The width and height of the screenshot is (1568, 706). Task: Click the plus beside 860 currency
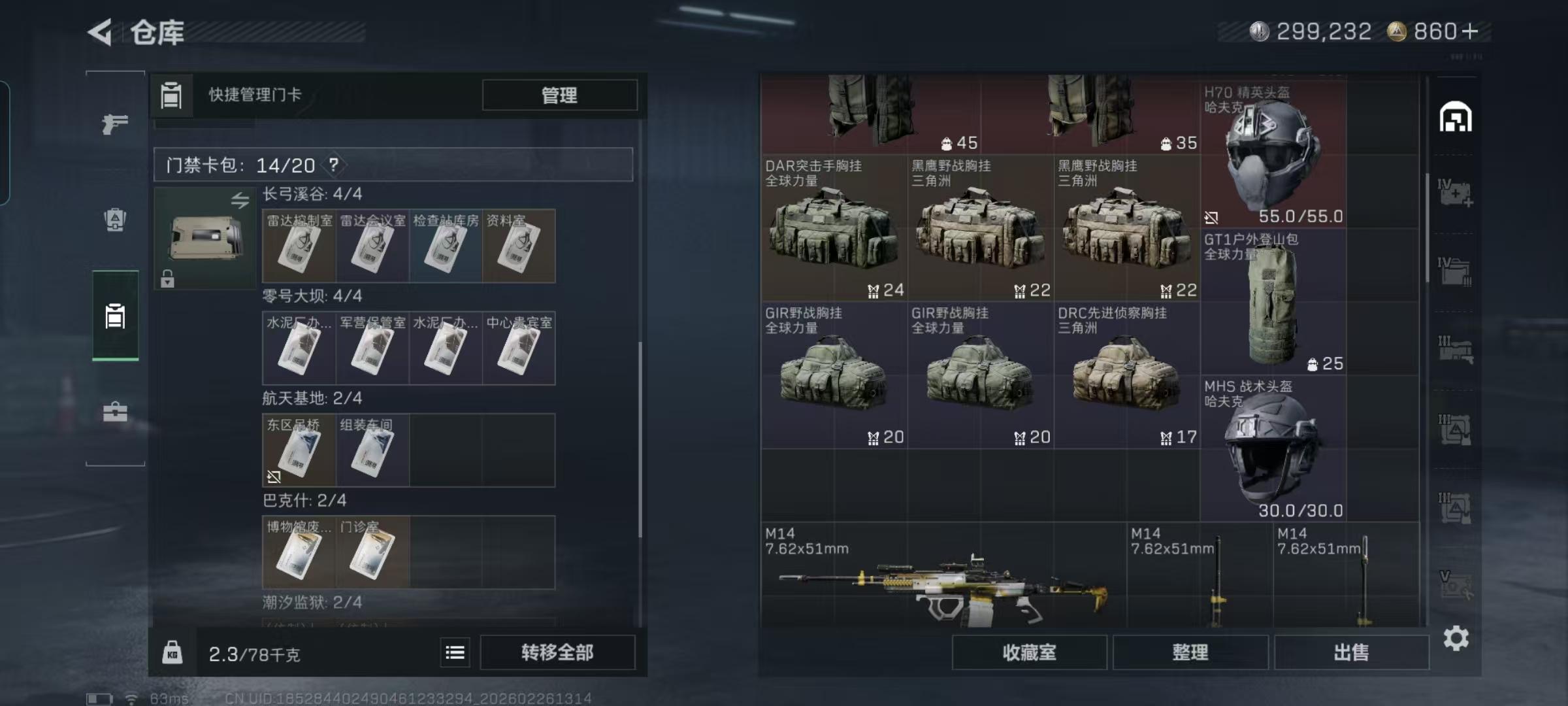coord(1470,31)
